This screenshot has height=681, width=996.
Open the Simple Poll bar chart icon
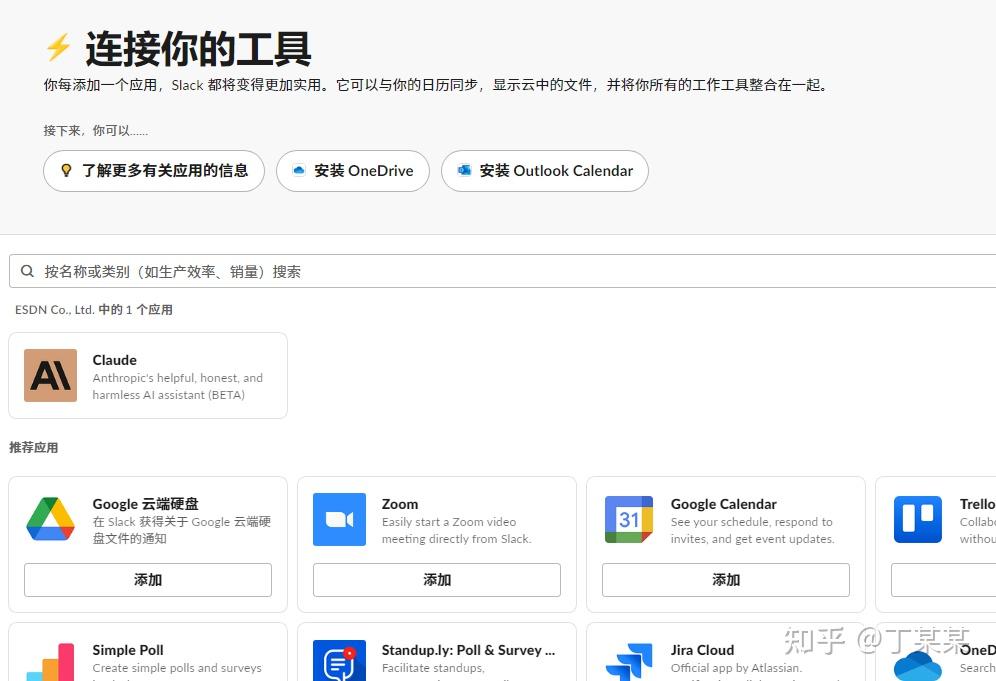pos(50,662)
